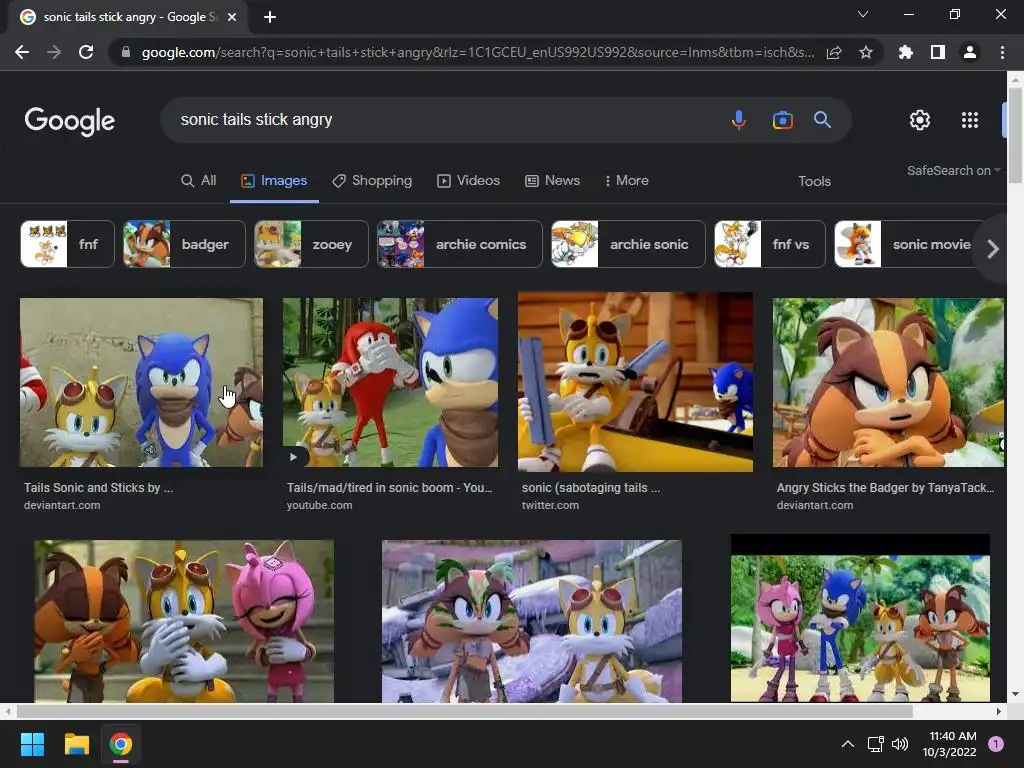Select the Images tab

[274, 181]
